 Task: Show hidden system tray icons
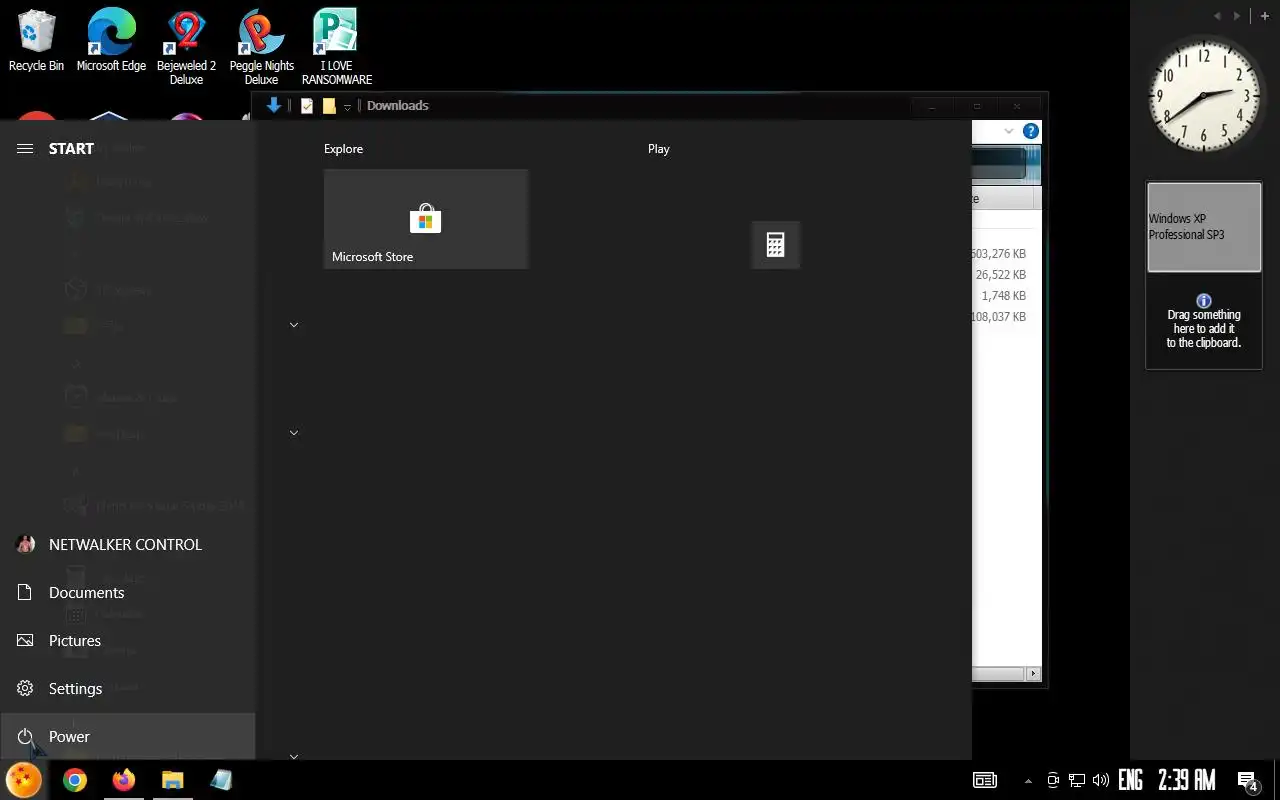[1028, 781]
